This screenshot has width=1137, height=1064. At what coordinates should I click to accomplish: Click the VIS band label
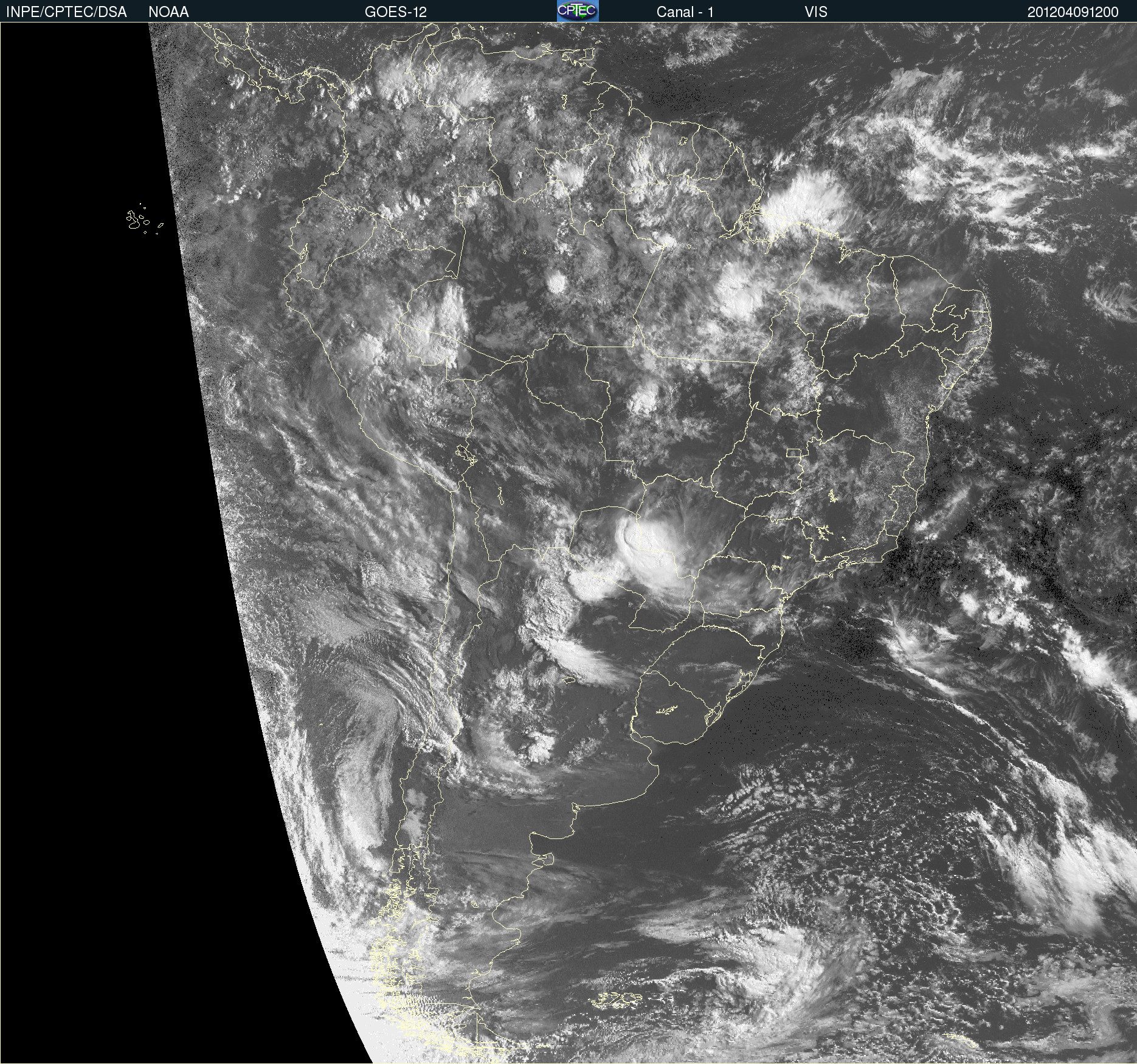click(816, 12)
